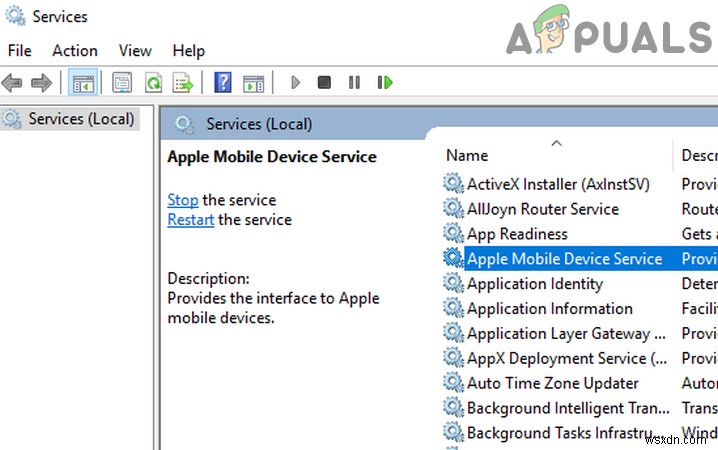Viewport: 718px width, 450px height.
Task: Open the Action menu
Action: click(75, 50)
